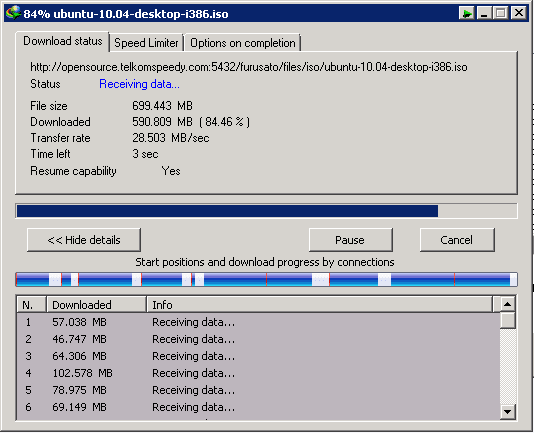Image resolution: width=534 pixels, height=433 pixels.
Task: Click the scroll up arrow in connections list
Action: [x=507, y=304]
